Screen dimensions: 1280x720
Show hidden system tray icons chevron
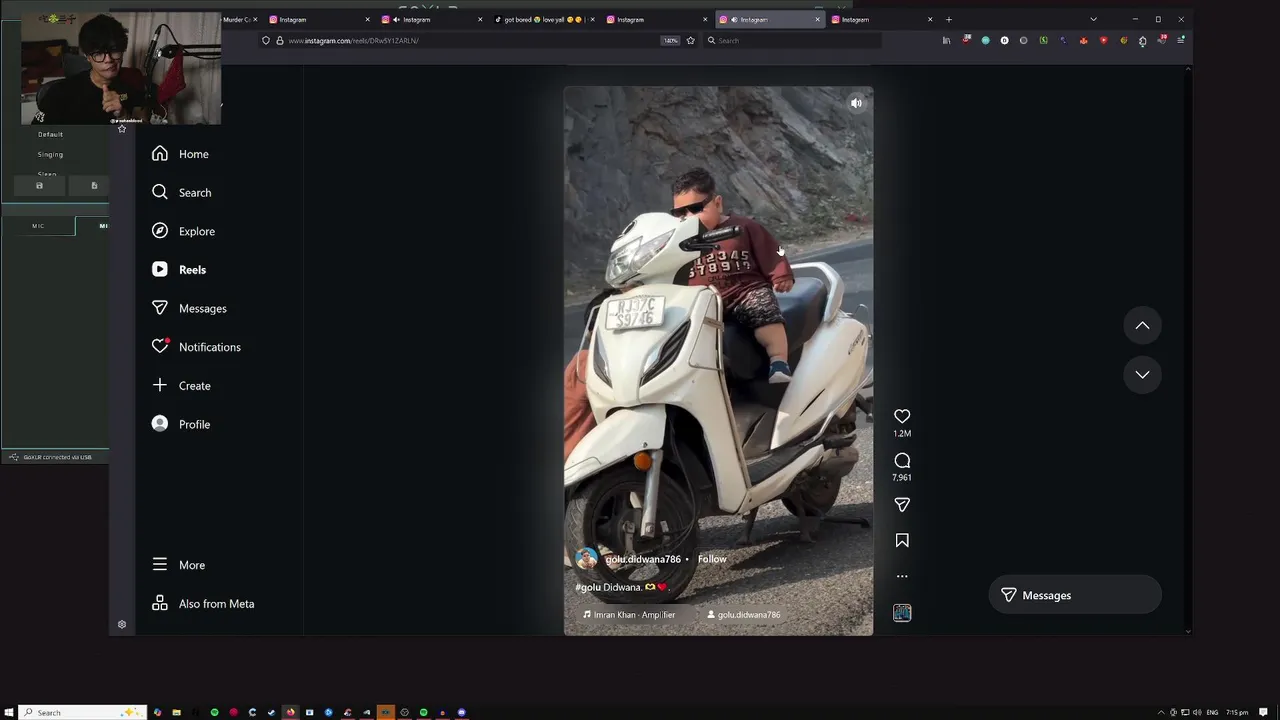pyautogui.click(x=1161, y=712)
